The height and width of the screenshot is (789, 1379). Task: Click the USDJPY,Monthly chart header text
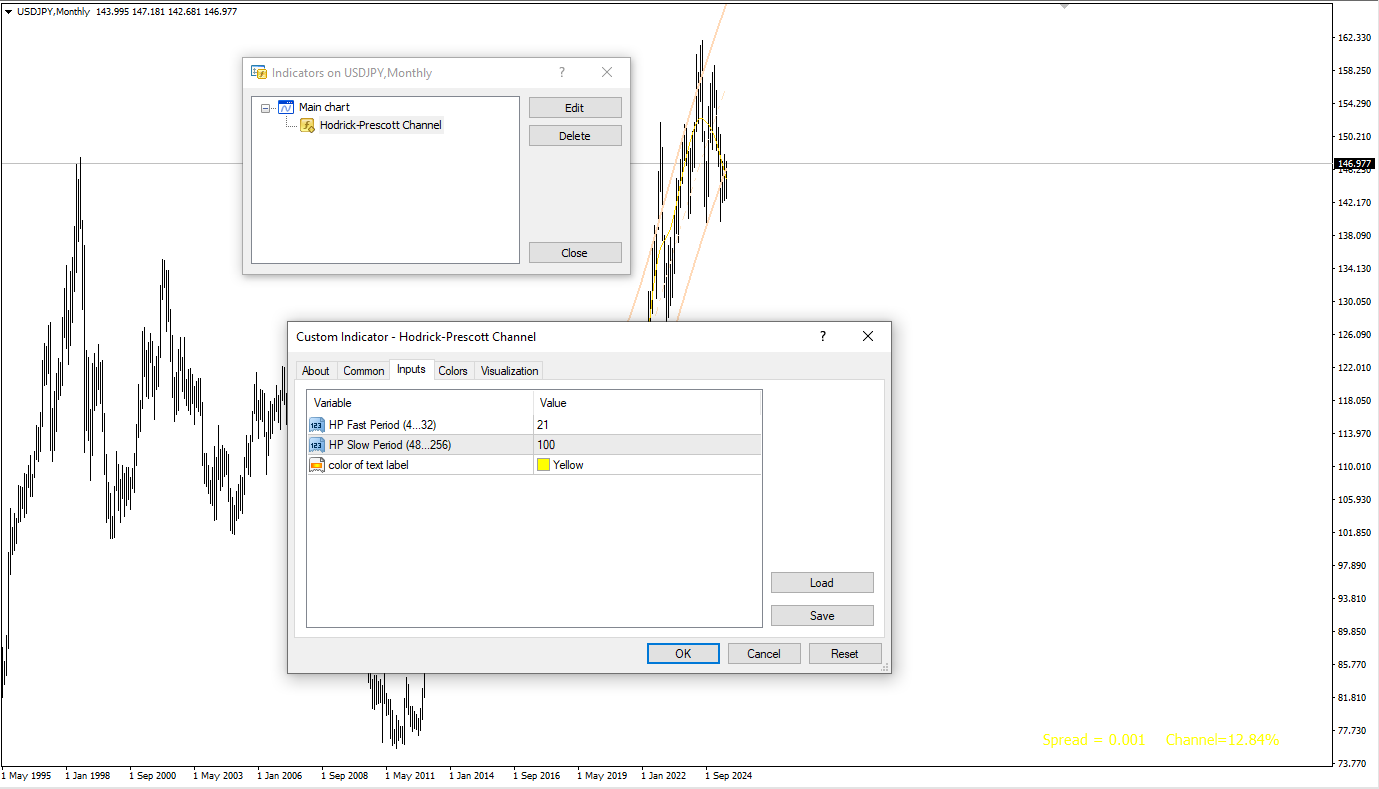pos(52,11)
